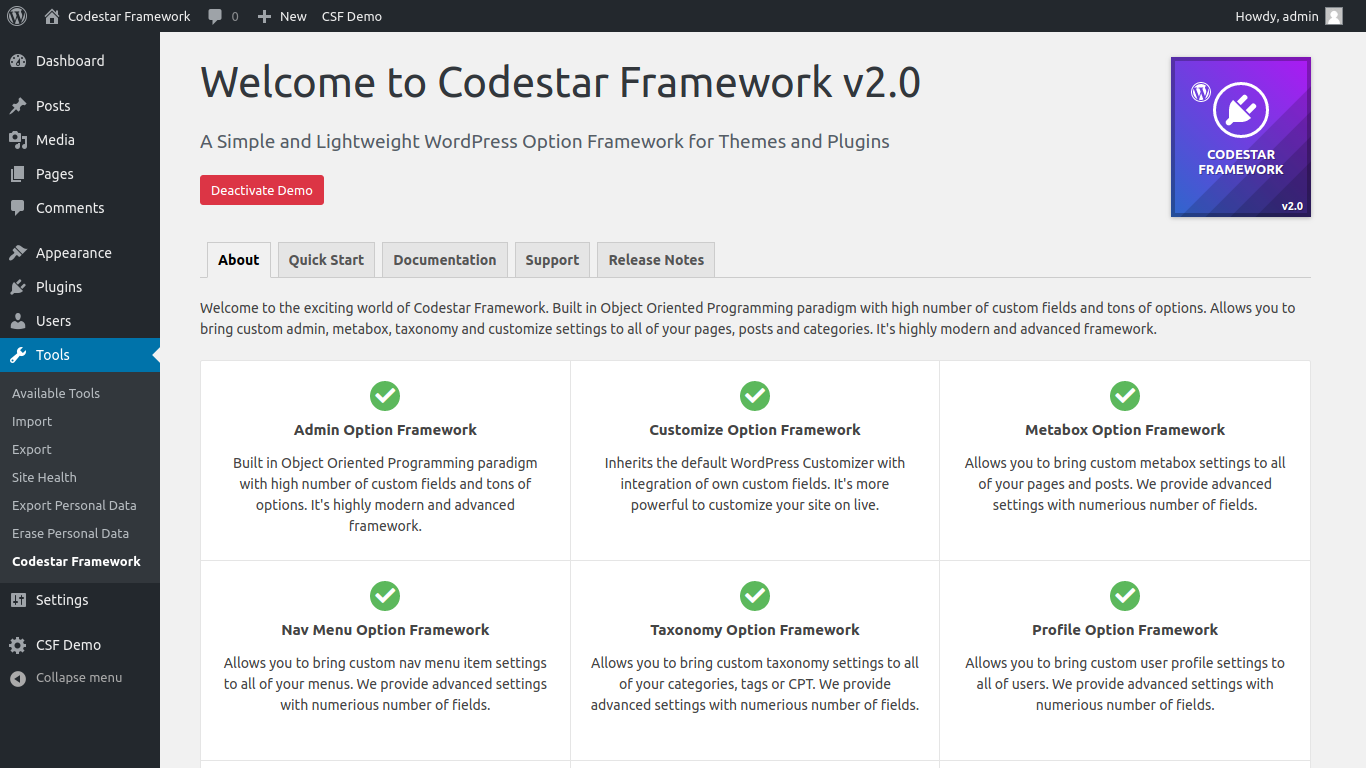
Task: Open the WordPress logo menu
Action: point(16,16)
